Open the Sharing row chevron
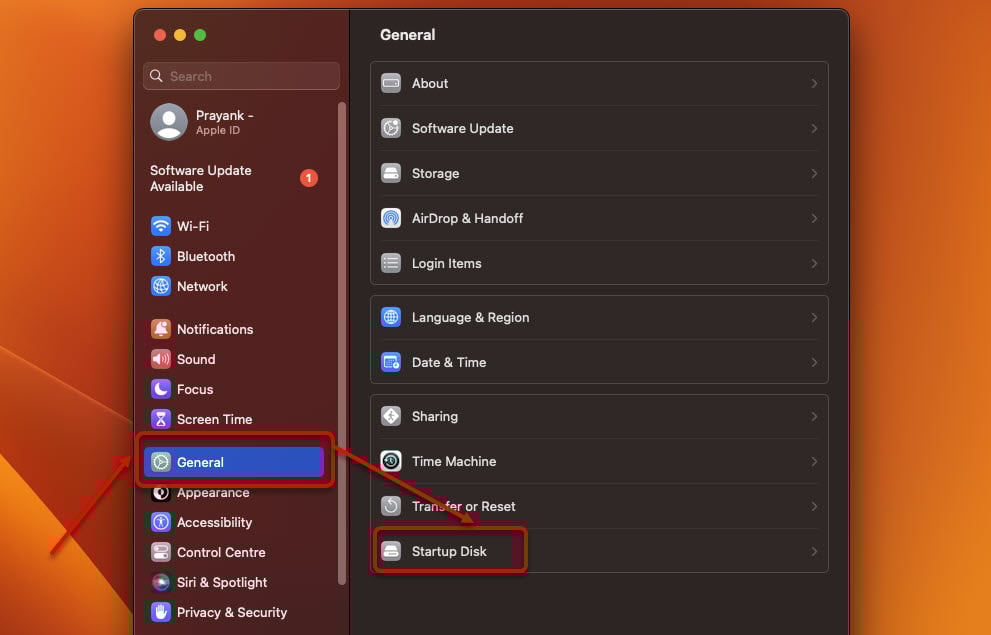This screenshot has width=991, height=635. pyautogui.click(x=814, y=416)
